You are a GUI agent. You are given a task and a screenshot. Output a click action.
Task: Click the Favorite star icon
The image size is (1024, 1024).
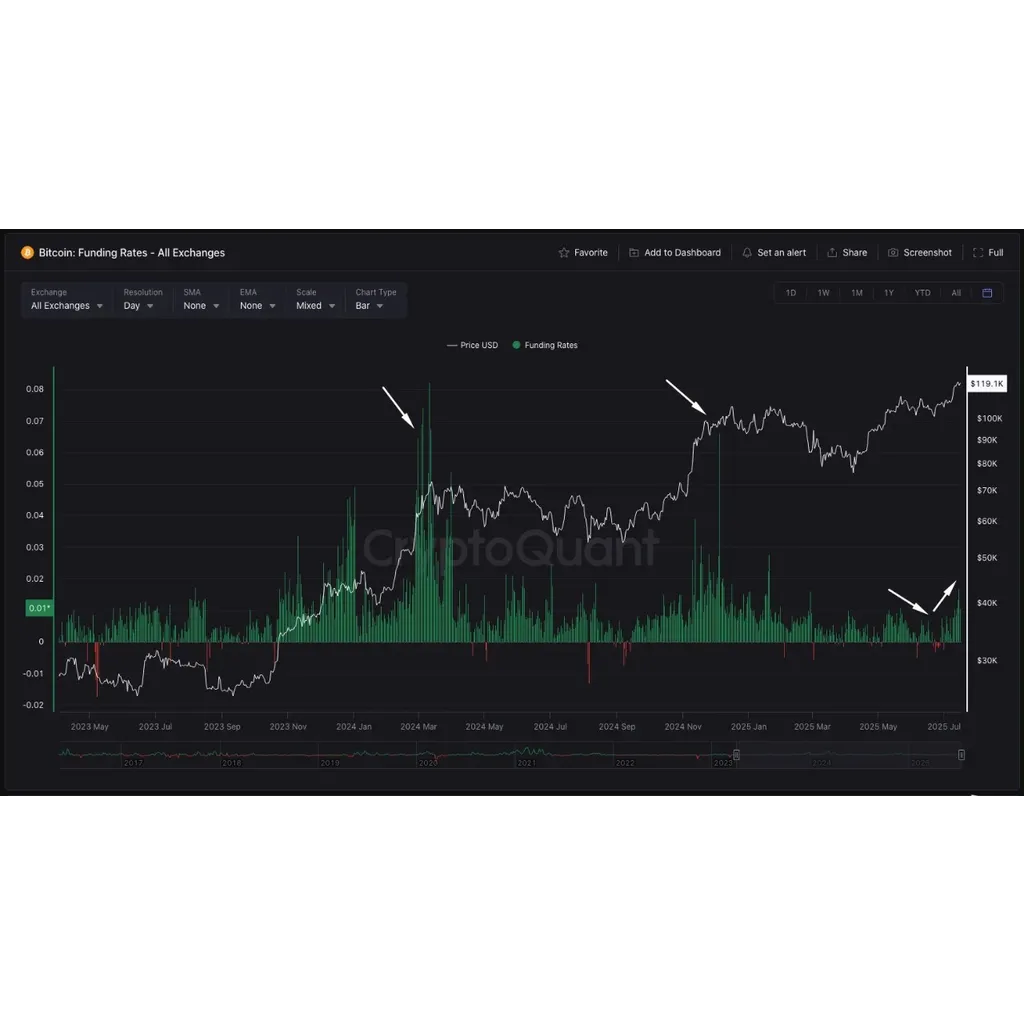click(x=564, y=253)
